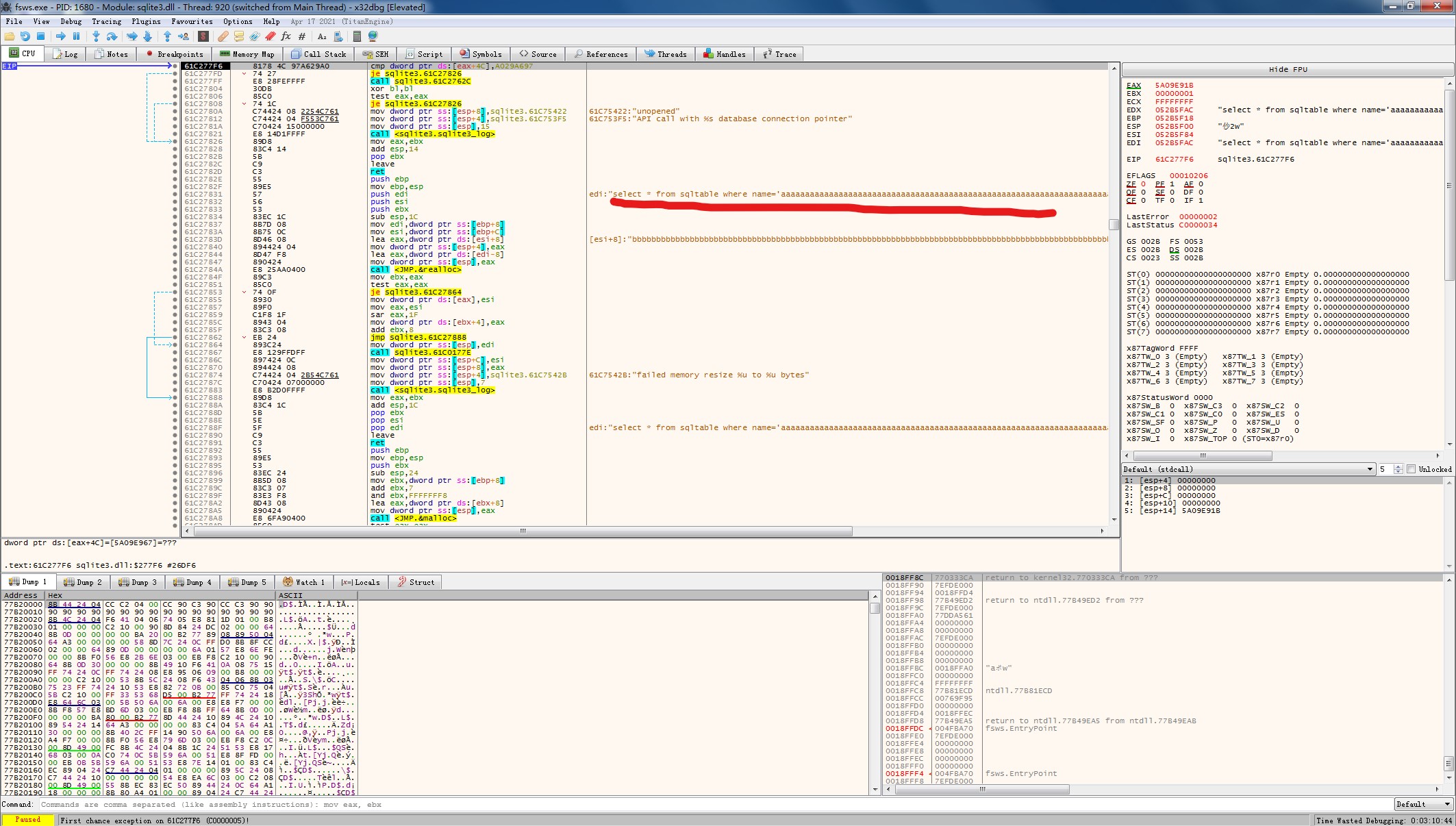Toggle the Unlocked checkbox in call arguments
Screen dimensions: 1456x826
click(1411, 469)
